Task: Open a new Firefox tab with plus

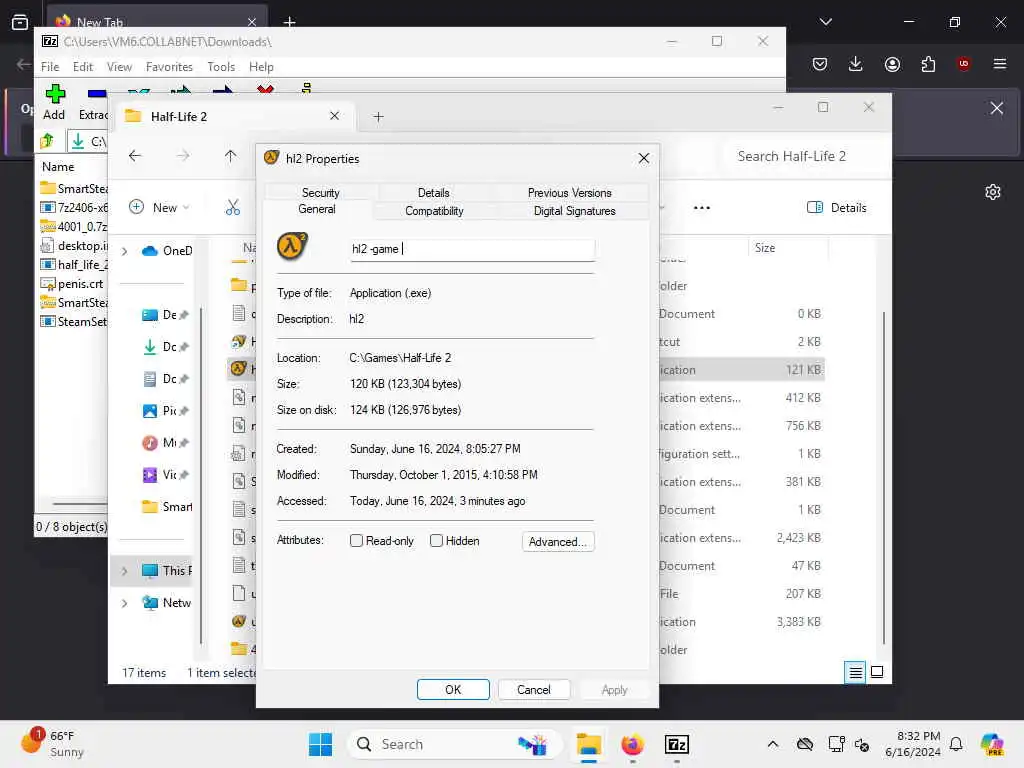Action: [x=289, y=22]
